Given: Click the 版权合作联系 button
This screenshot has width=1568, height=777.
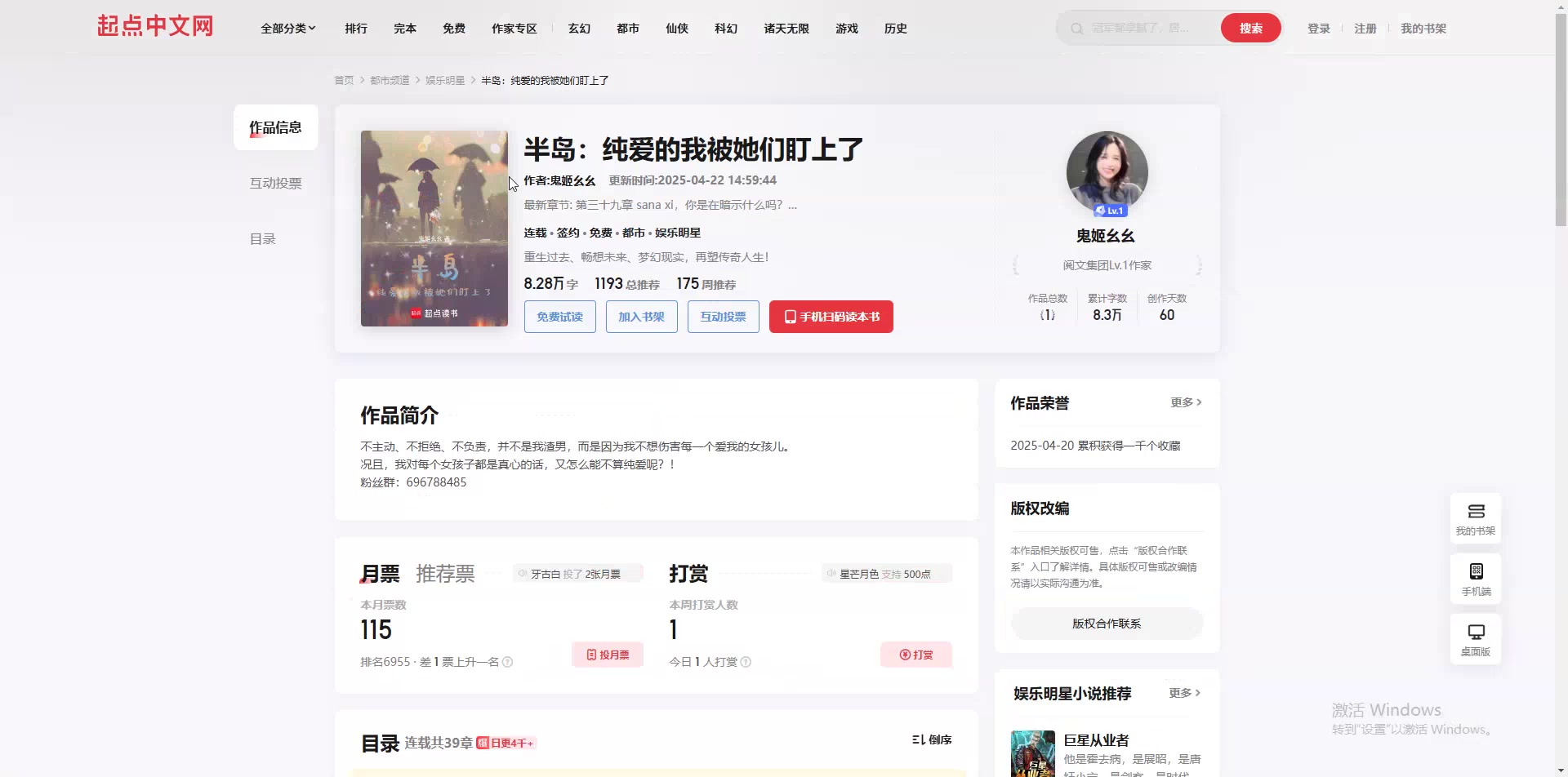Looking at the screenshot, I should coord(1107,624).
